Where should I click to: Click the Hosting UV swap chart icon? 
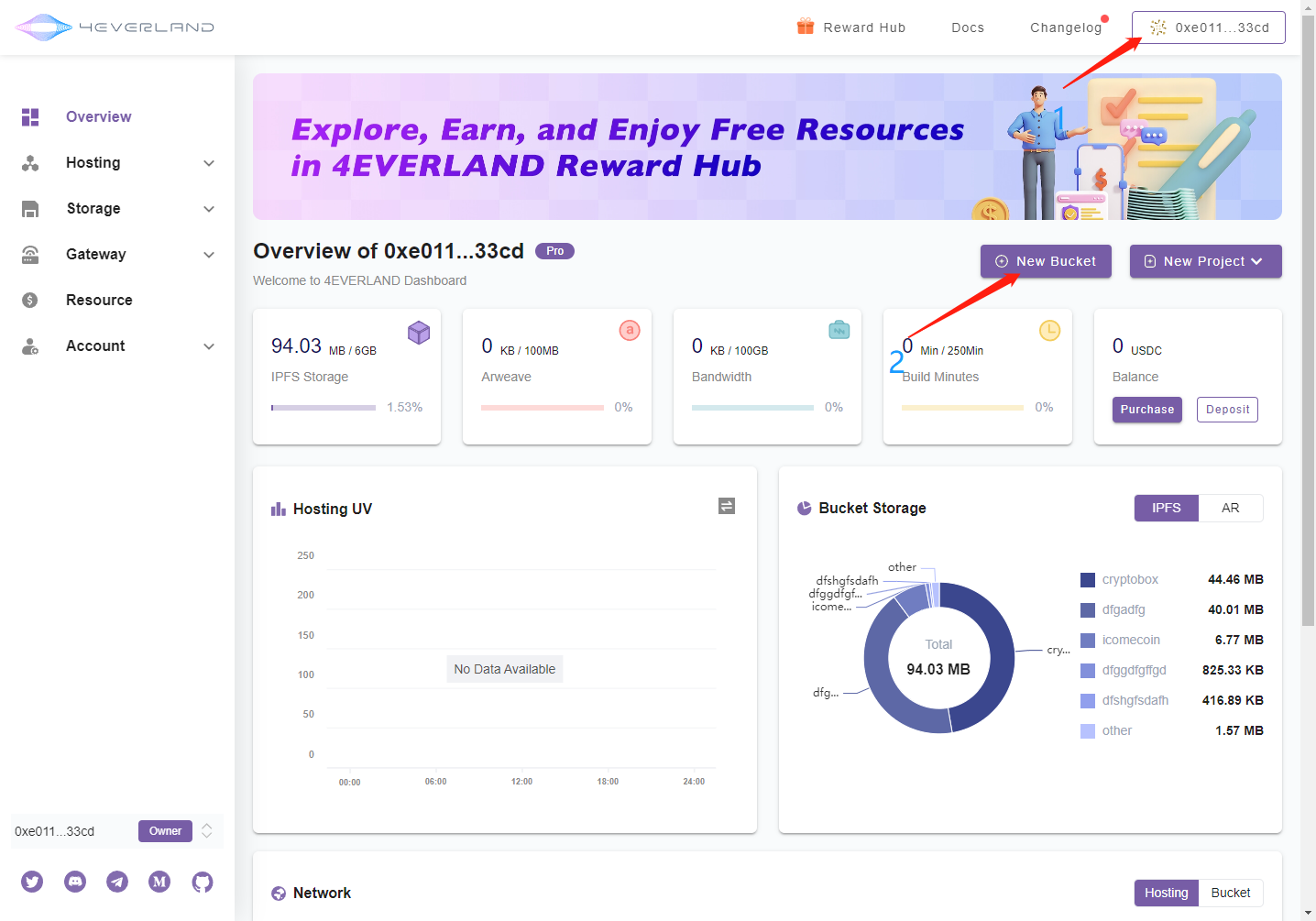tap(727, 506)
